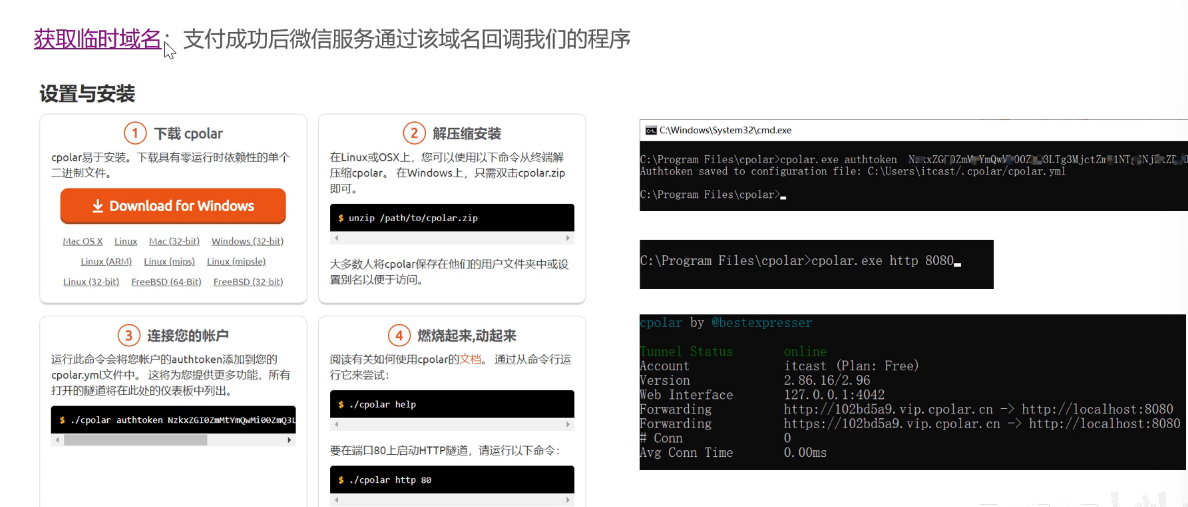Open the FreeBSD (64-Bit) download link
This screenshot has width=1188, height=507.
click(167, 282)
